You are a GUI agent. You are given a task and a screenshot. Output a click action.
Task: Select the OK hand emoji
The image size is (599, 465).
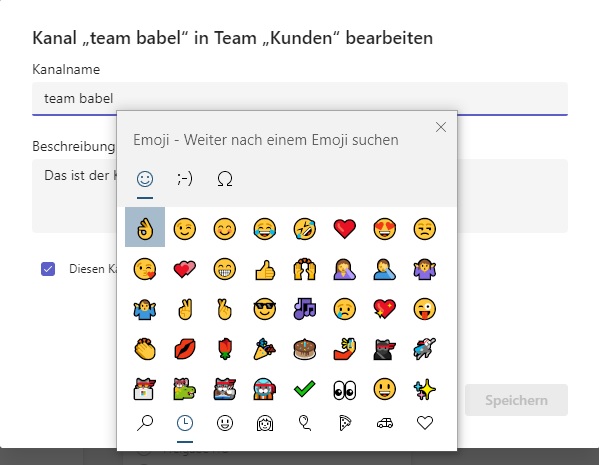pos(145,227)
